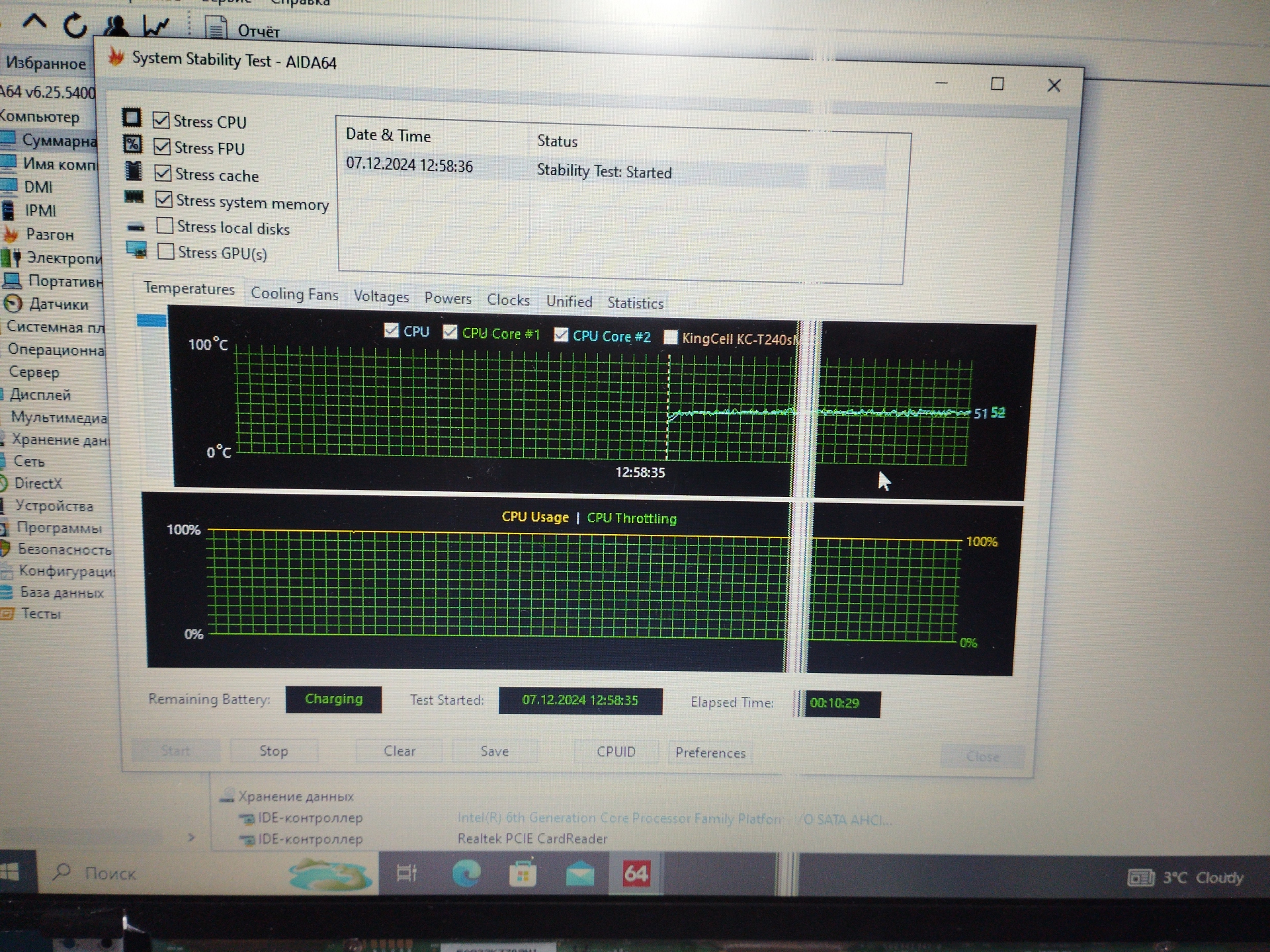Click the Up arrow toolbar icon
The width and height of the screenshot is (1270, 952).
(34, 22)
